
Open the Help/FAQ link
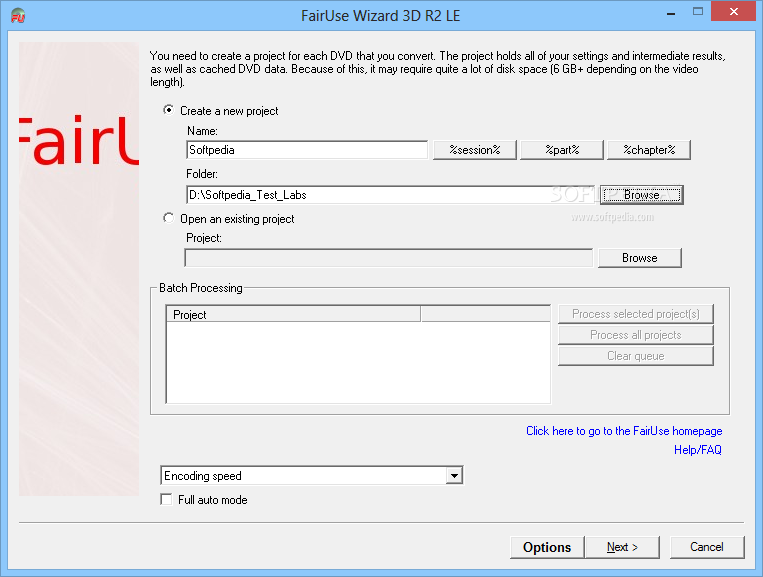pyautogui.click(x=697, y=450)
